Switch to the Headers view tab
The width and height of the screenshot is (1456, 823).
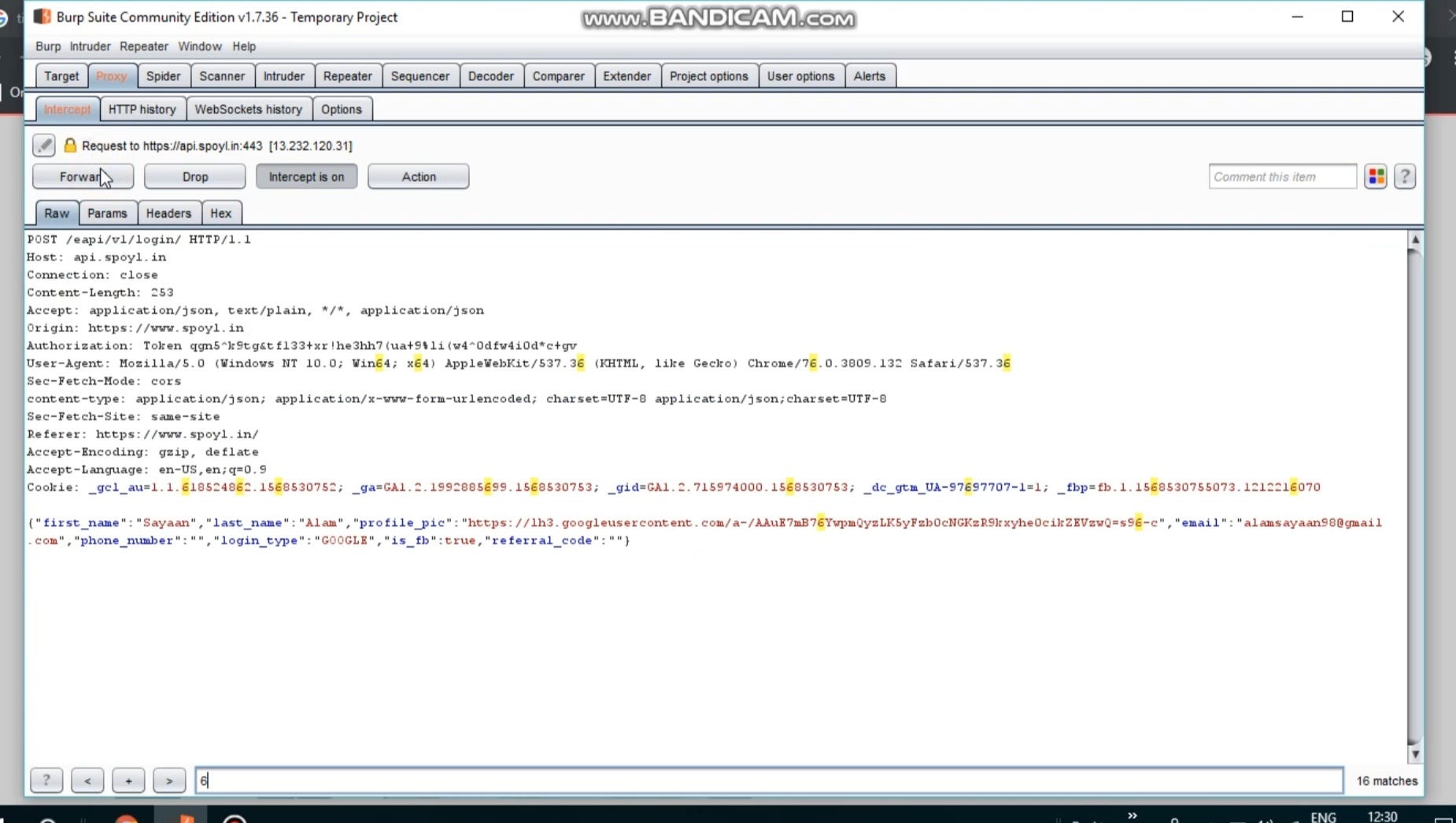pyautogui.click(x=168, y=212)
